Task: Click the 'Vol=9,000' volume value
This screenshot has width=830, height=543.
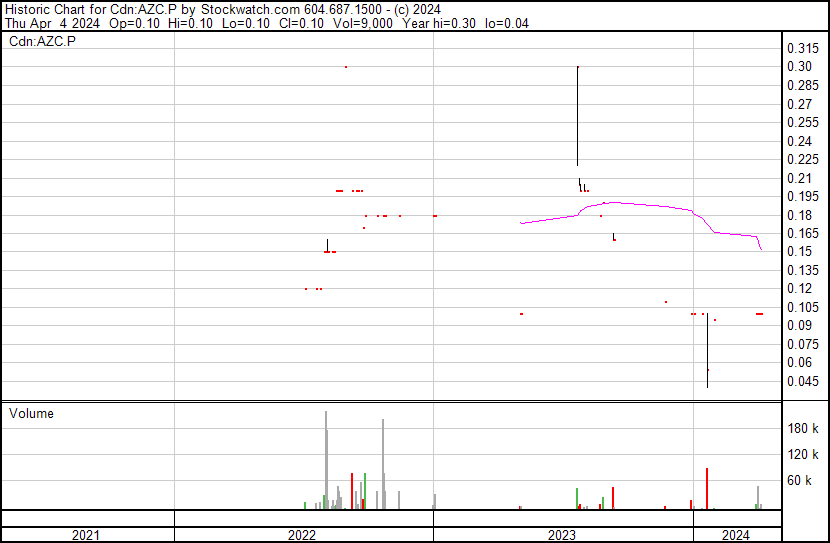Action: coord(363,23)
